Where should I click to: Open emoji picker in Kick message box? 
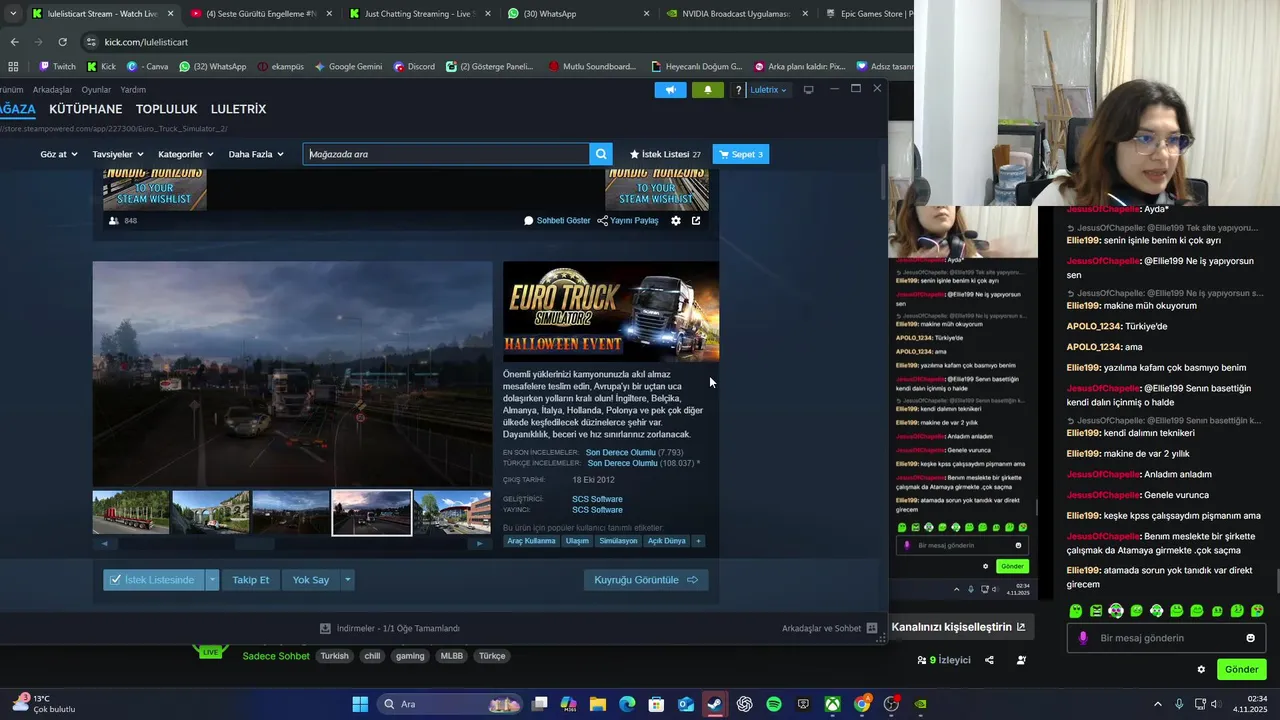[x=1250, y=638]
